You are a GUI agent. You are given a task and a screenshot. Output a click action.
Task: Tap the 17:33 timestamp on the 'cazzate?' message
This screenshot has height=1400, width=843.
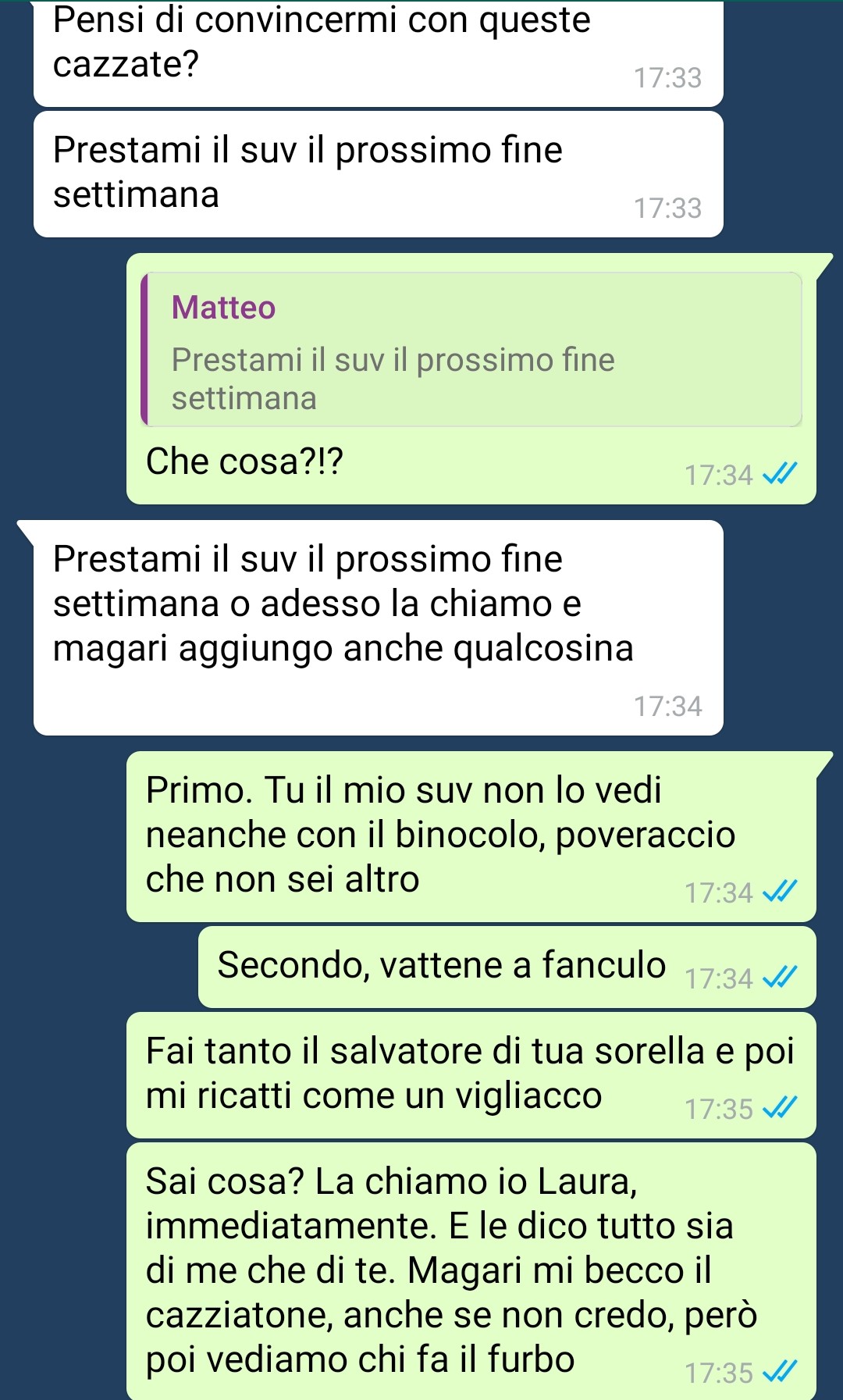click(x=668, y=77)
